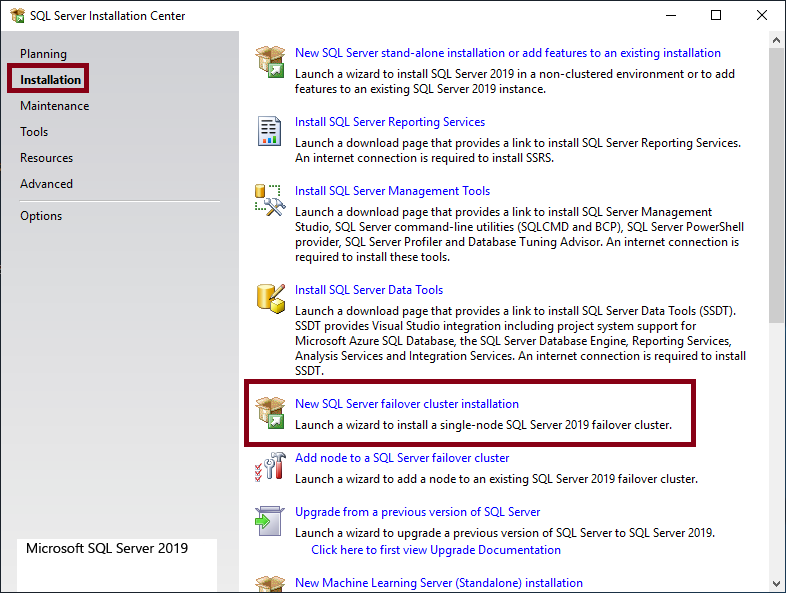
Task: Open Install SQL Server Reporting Services link
Action: (390, 122)
